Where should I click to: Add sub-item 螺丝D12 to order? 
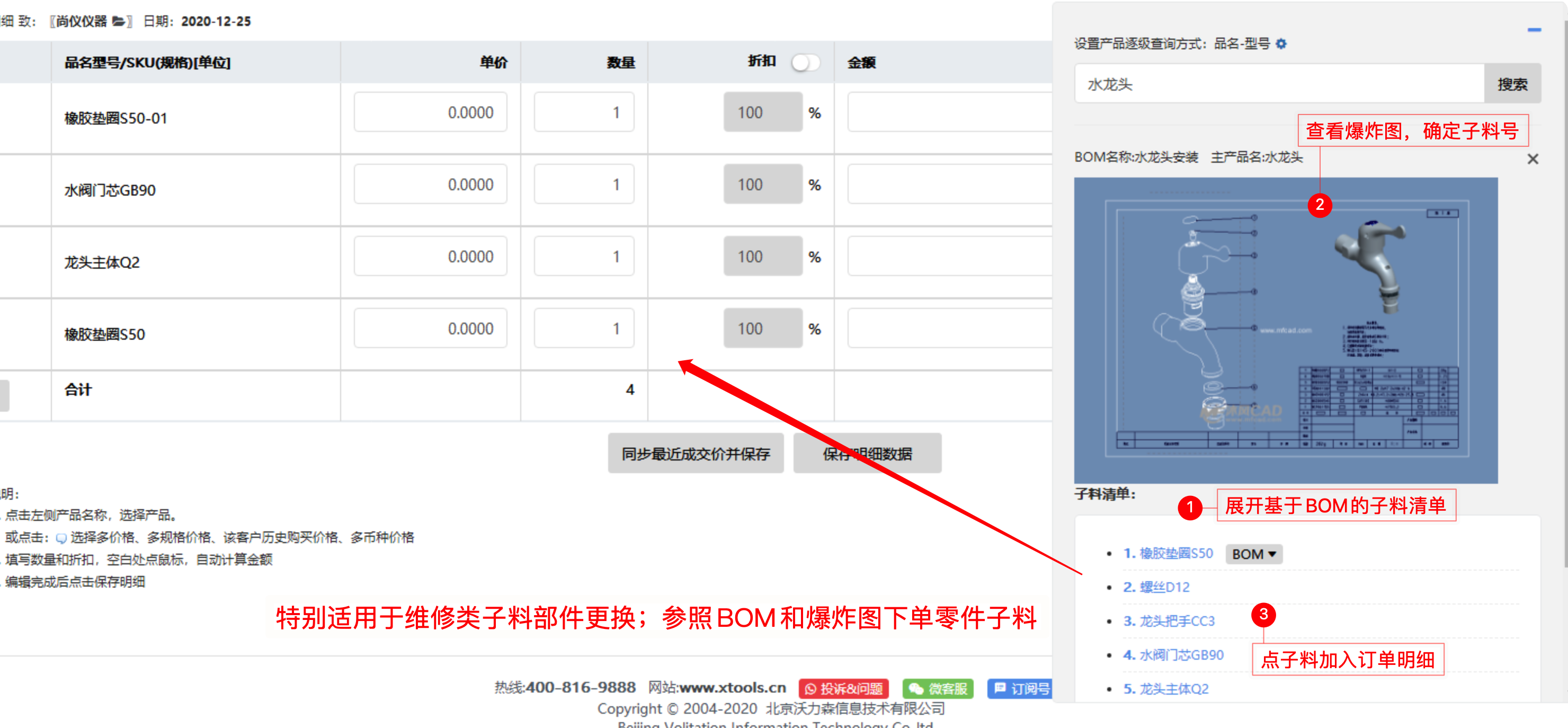click(x=1163, y=587)
